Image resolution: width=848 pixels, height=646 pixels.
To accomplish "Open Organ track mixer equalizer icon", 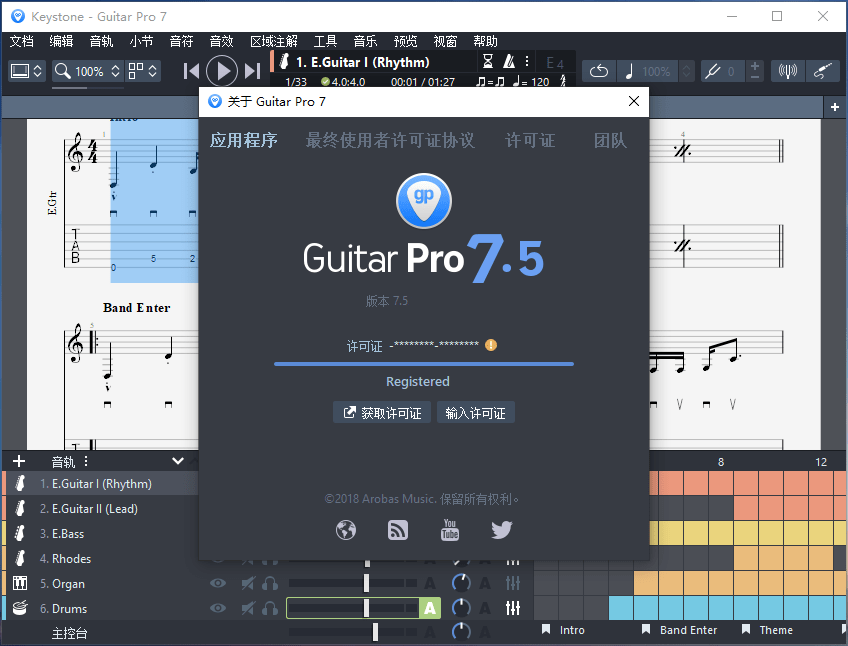I will 513,583.
